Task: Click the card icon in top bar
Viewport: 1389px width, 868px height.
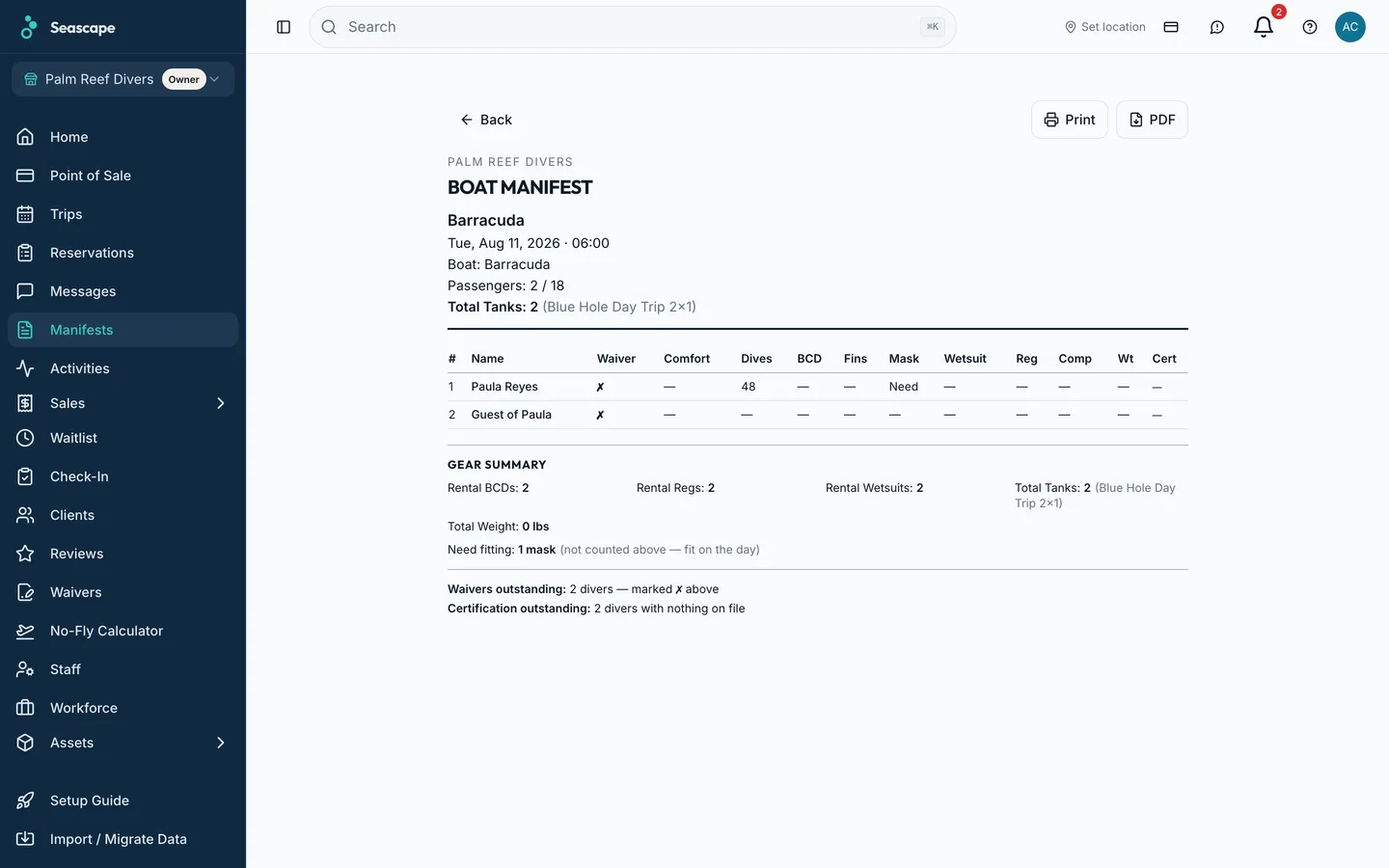Action: pyautogui.click(x=1171, y=27)
